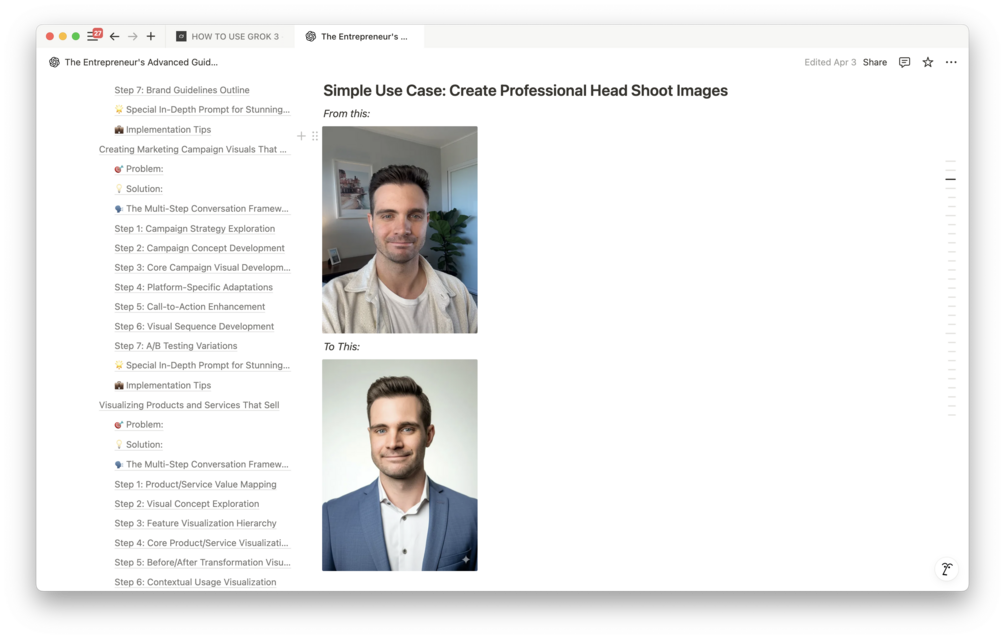Open Step 7: A/B Testing Variations
The image size is (1005, 639).
tap(176, 346)
